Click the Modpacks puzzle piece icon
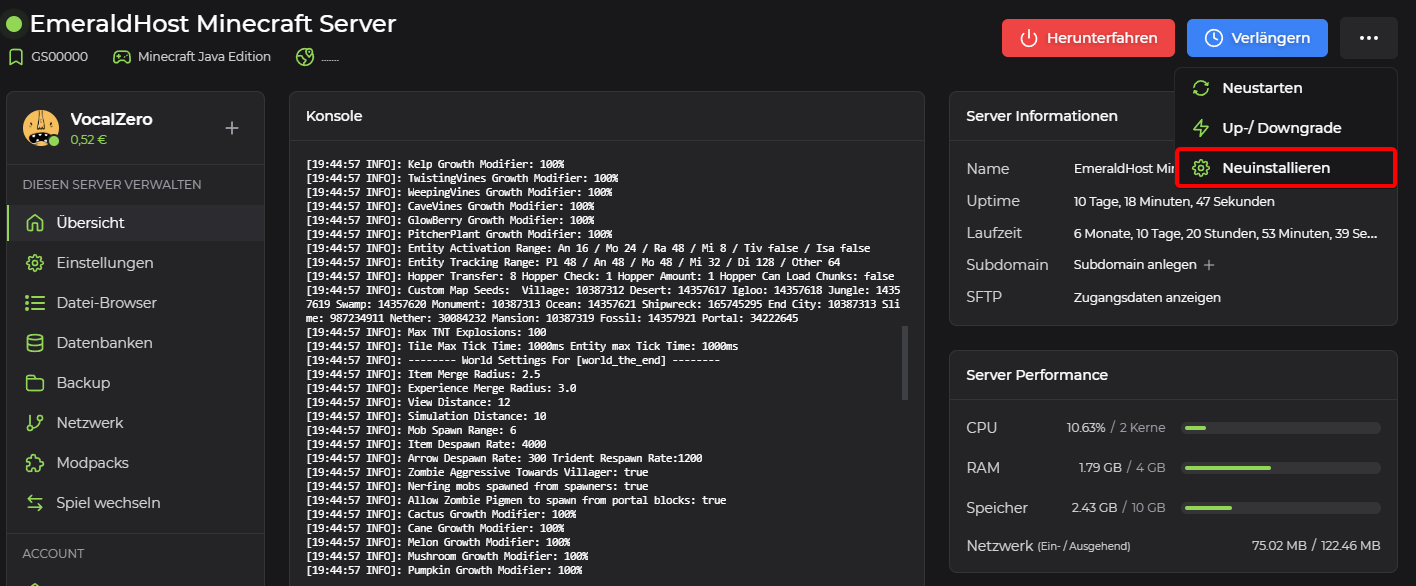The image size is (1416, 586). 35,463
